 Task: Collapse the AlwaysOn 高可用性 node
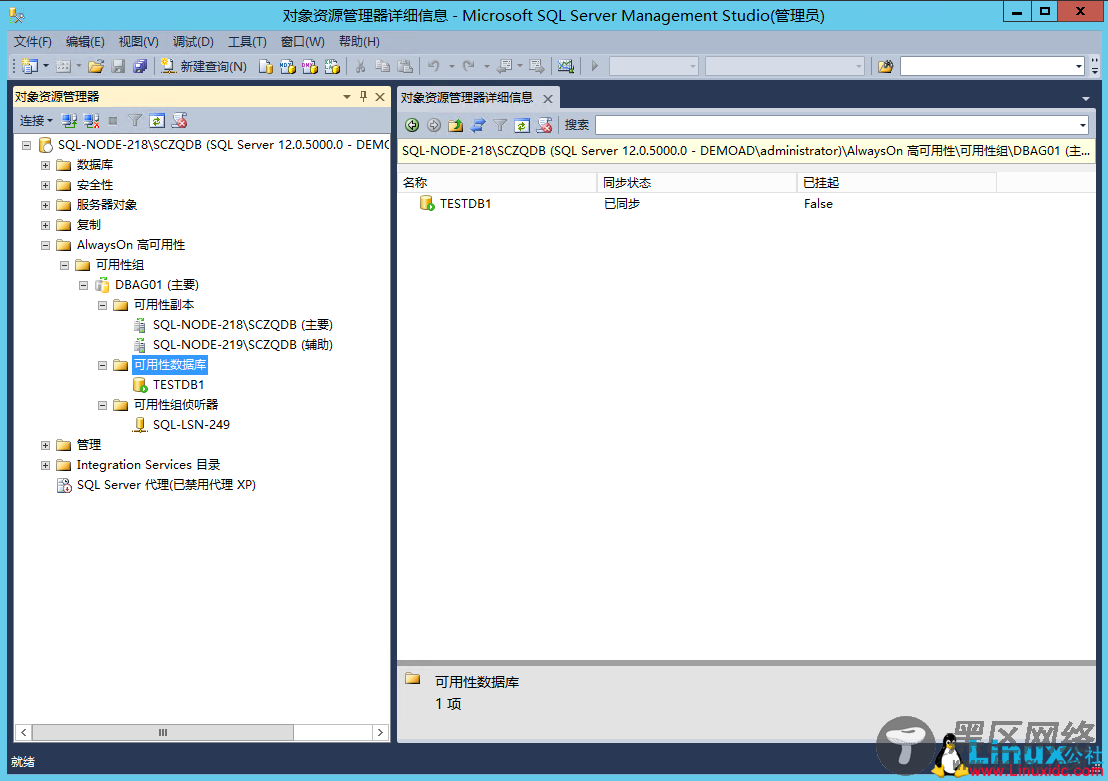(x=45, y=245)
